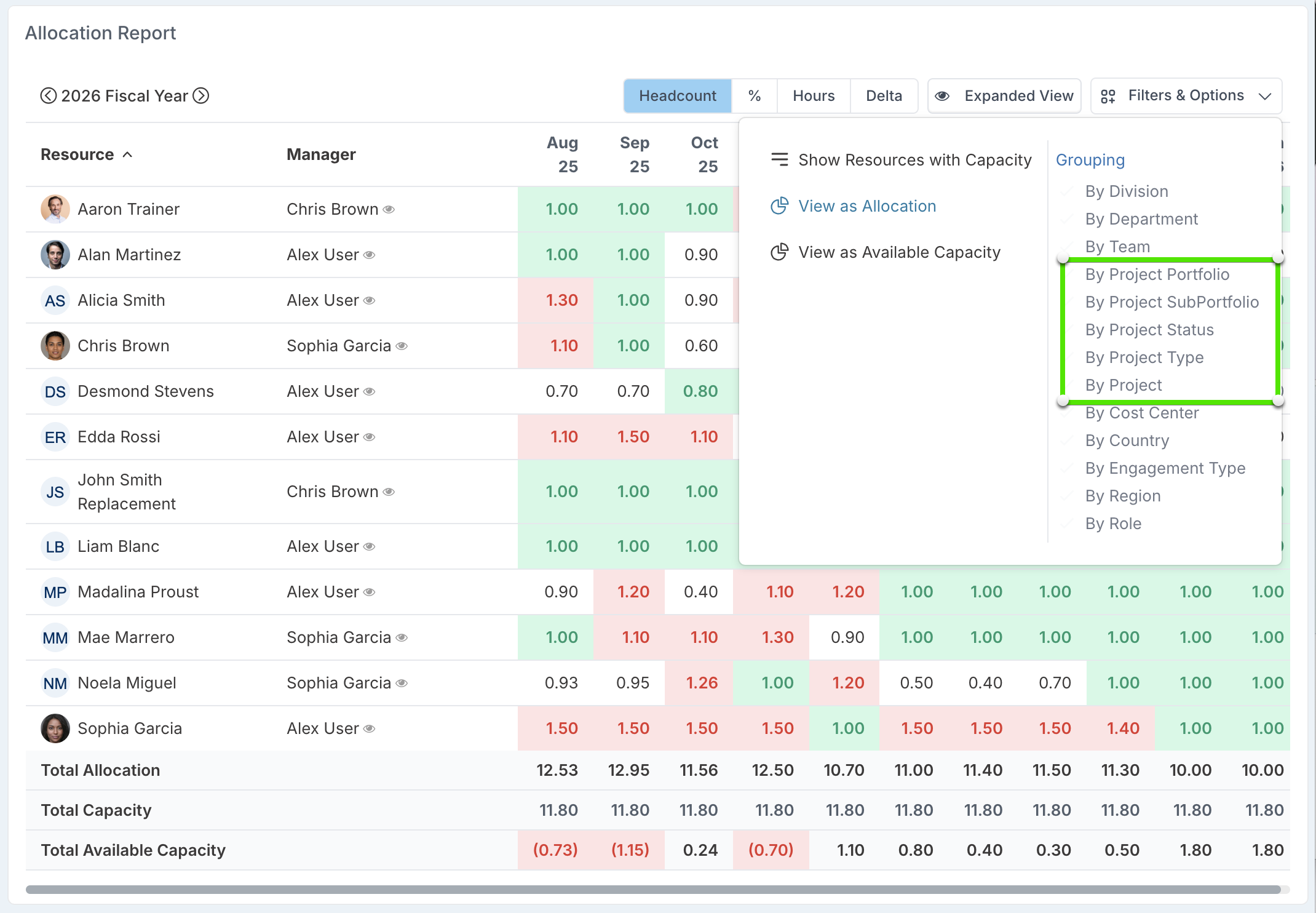This screenshot has height=913, width=1316.
Task: Switch to the Hours tab
Action: pyautogui.click(x=813, y=96)
